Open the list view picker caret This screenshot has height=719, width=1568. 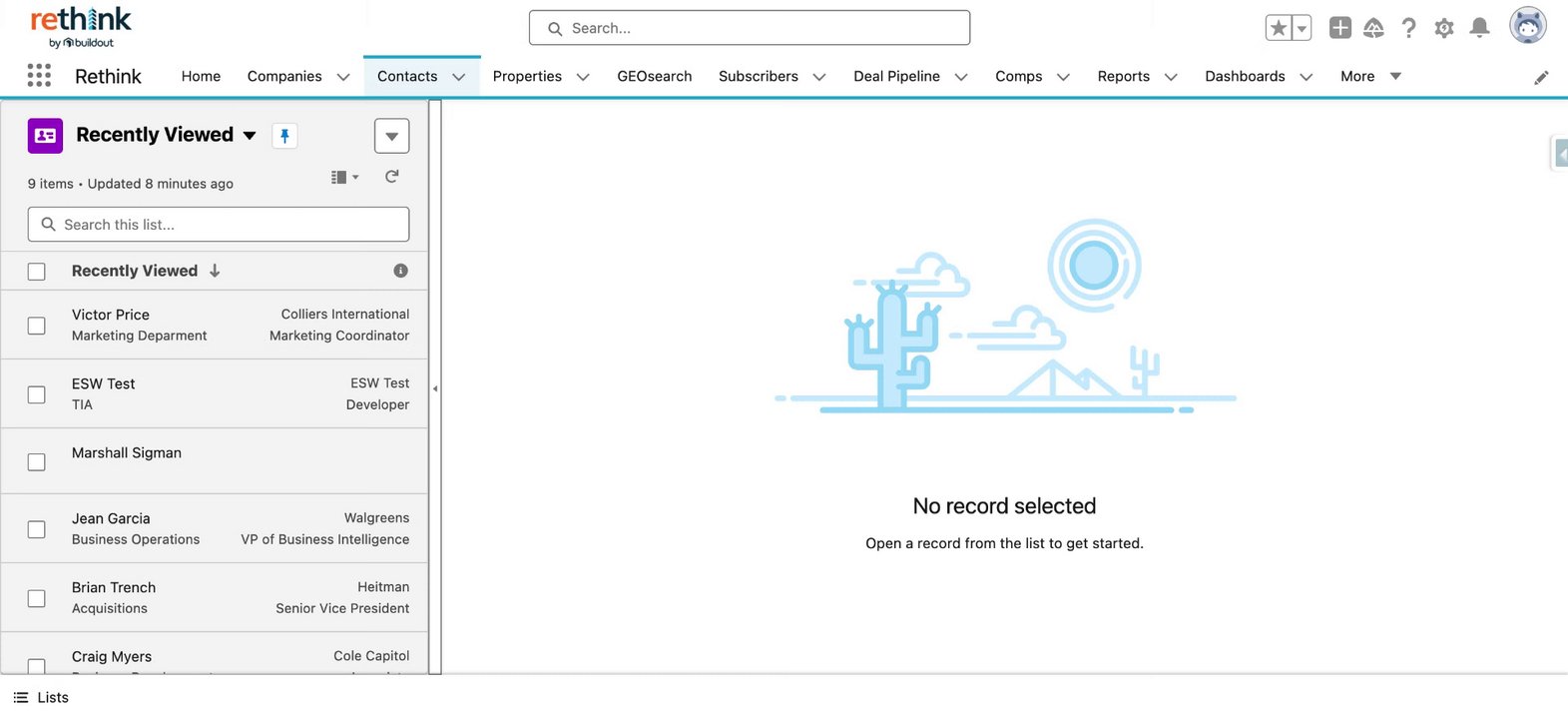click(x=250, y=135)
